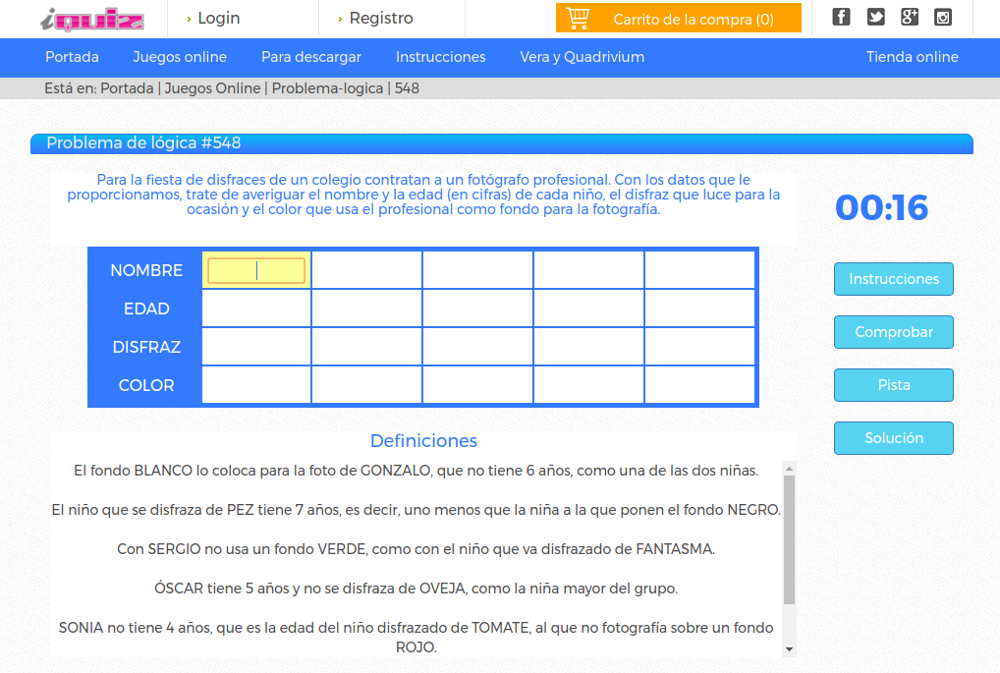Click the Solución button
The width and height of the screenshot is (1000, 673).
point(893,438)
